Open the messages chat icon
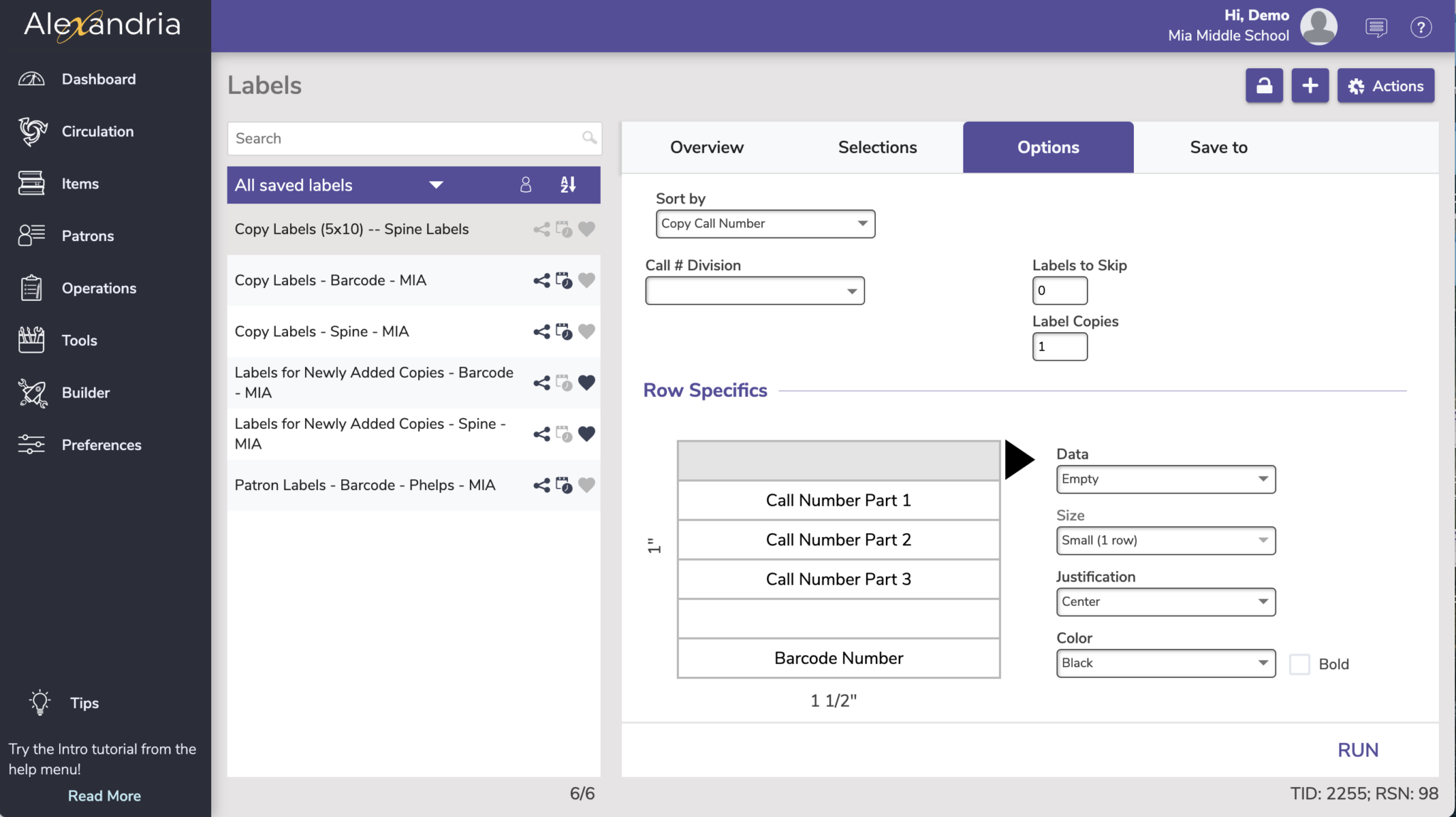1456x817 pixels. pyautogui.click(x=1376, y=28)
